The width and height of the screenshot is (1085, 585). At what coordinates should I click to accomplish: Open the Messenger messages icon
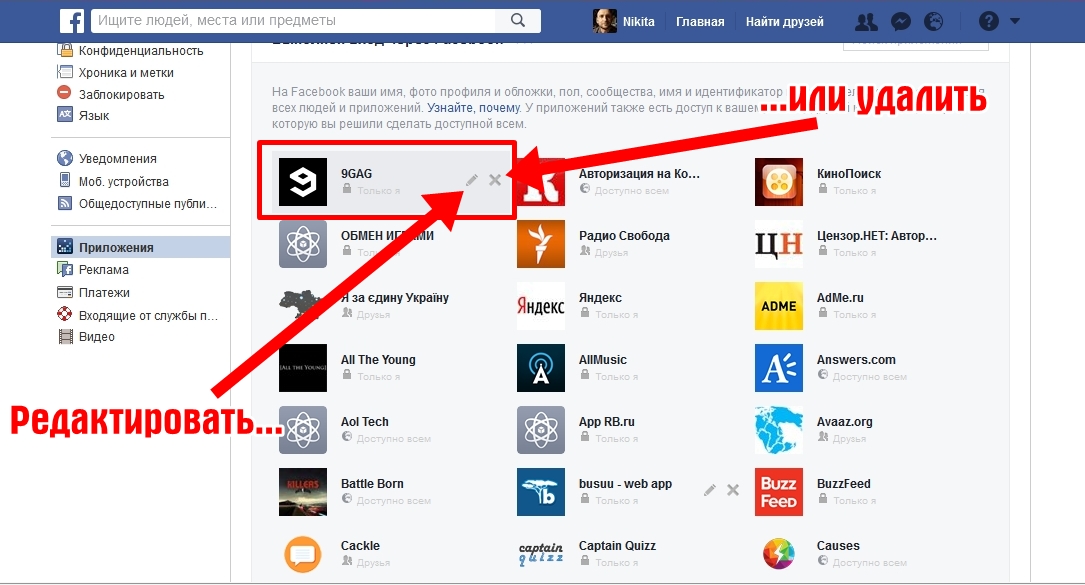click(x=901, y=21)
